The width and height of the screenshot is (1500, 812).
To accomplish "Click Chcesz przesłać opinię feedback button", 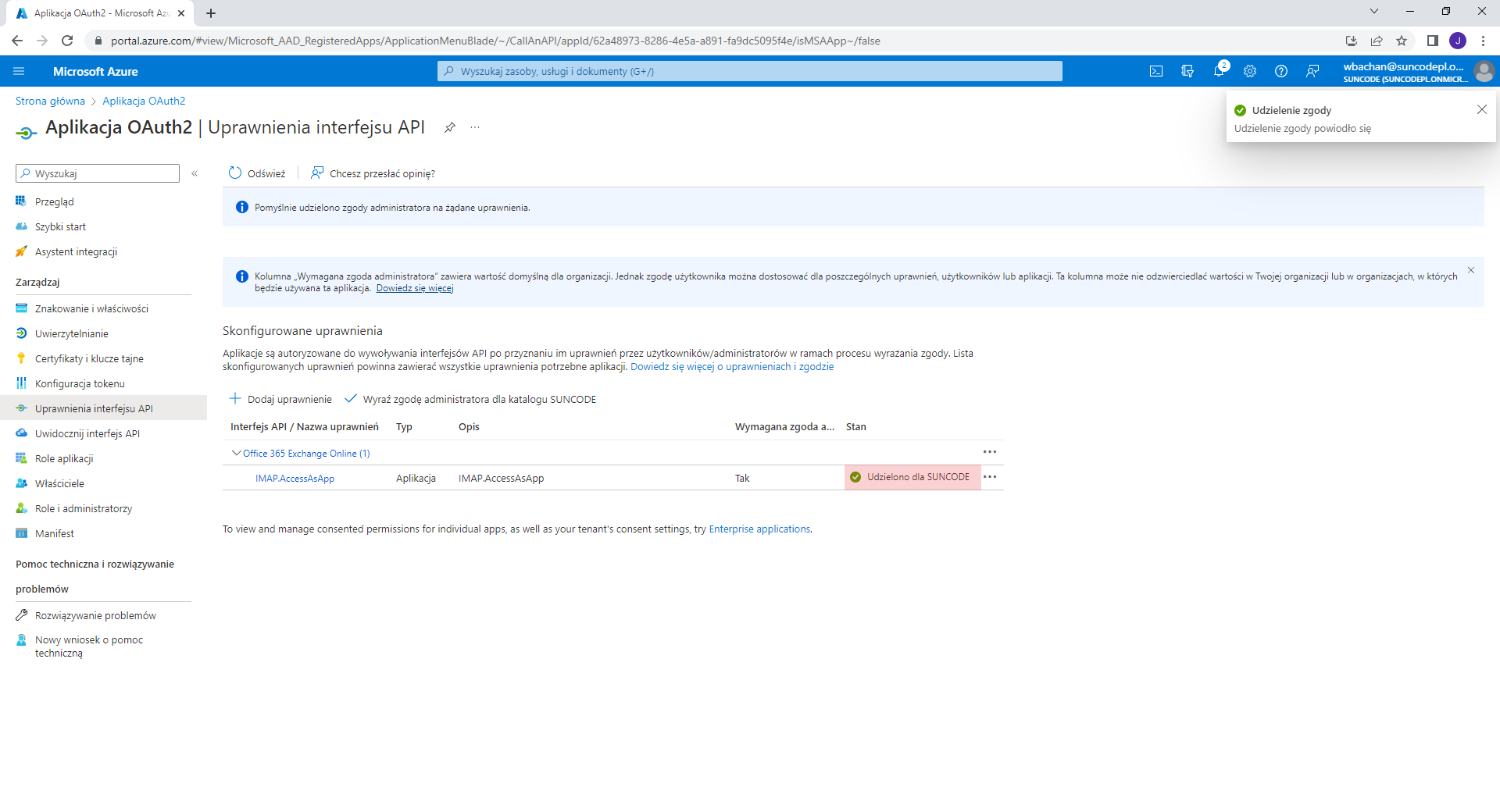I will coord(373,173).
